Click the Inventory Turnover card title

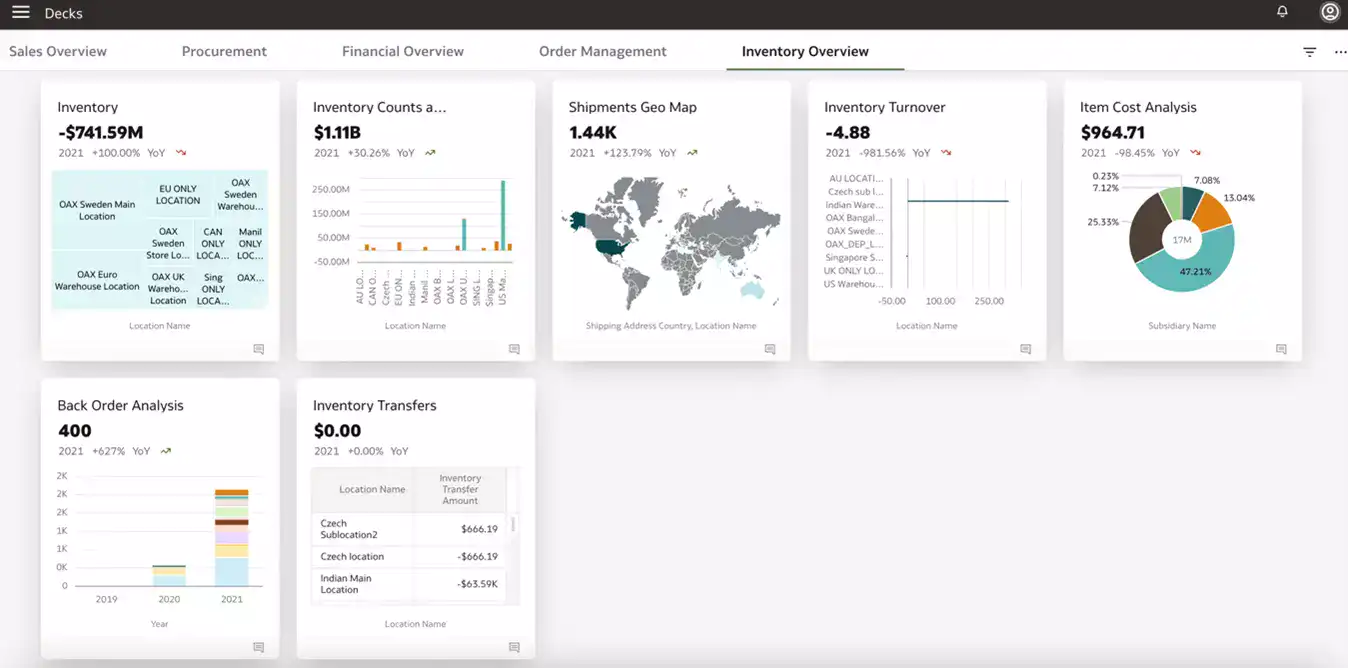coord(882,107)
